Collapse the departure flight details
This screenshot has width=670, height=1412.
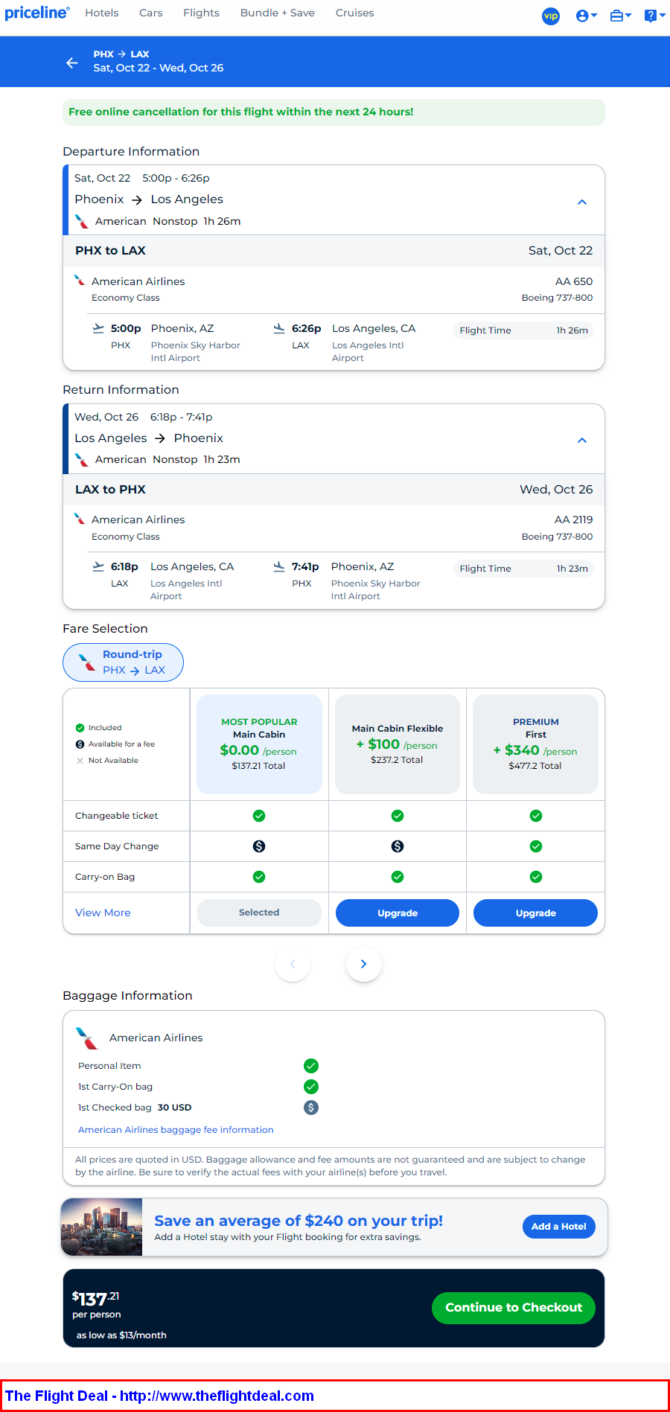pos(582,202)
